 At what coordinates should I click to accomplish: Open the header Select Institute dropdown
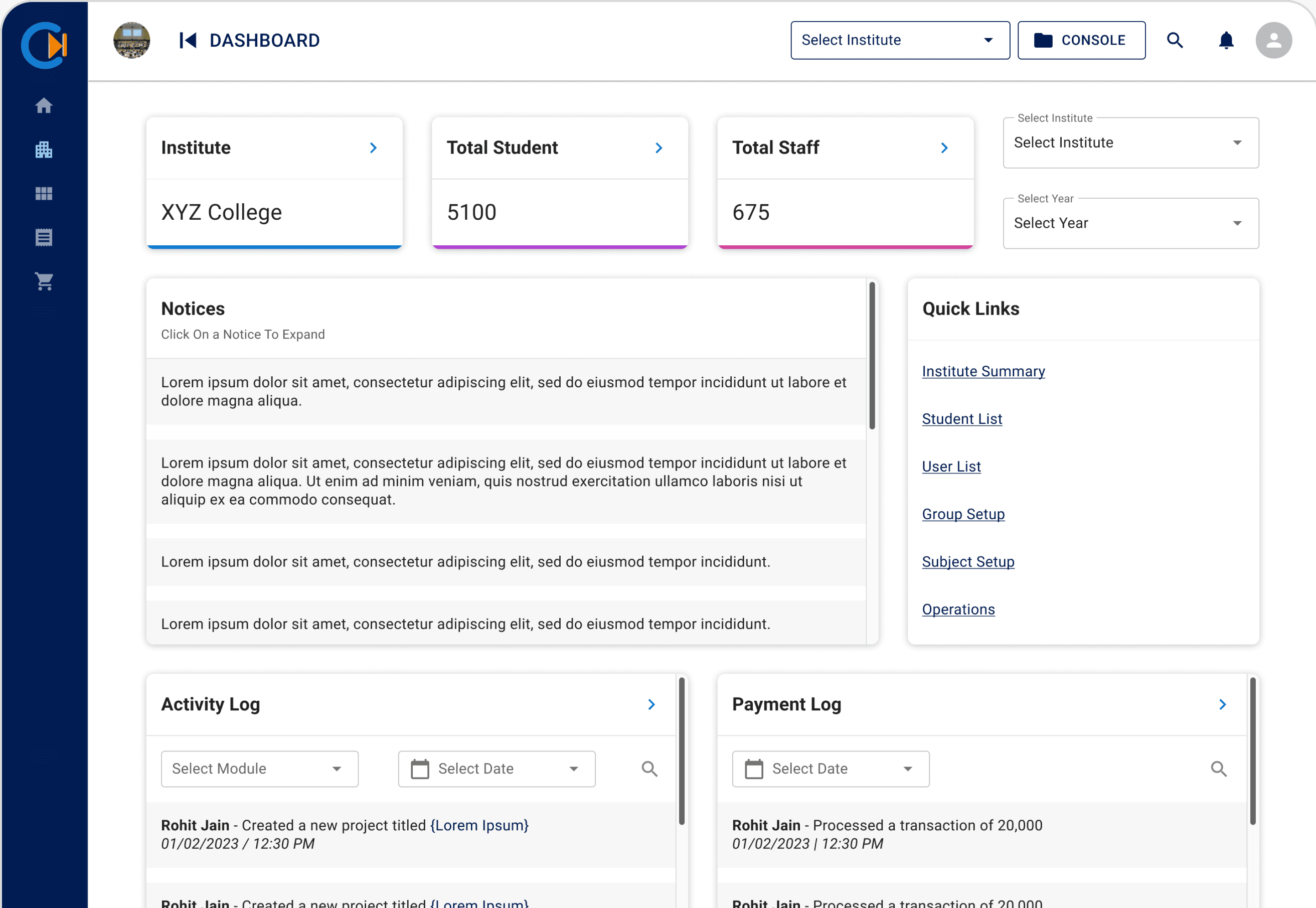coord(900,41)
